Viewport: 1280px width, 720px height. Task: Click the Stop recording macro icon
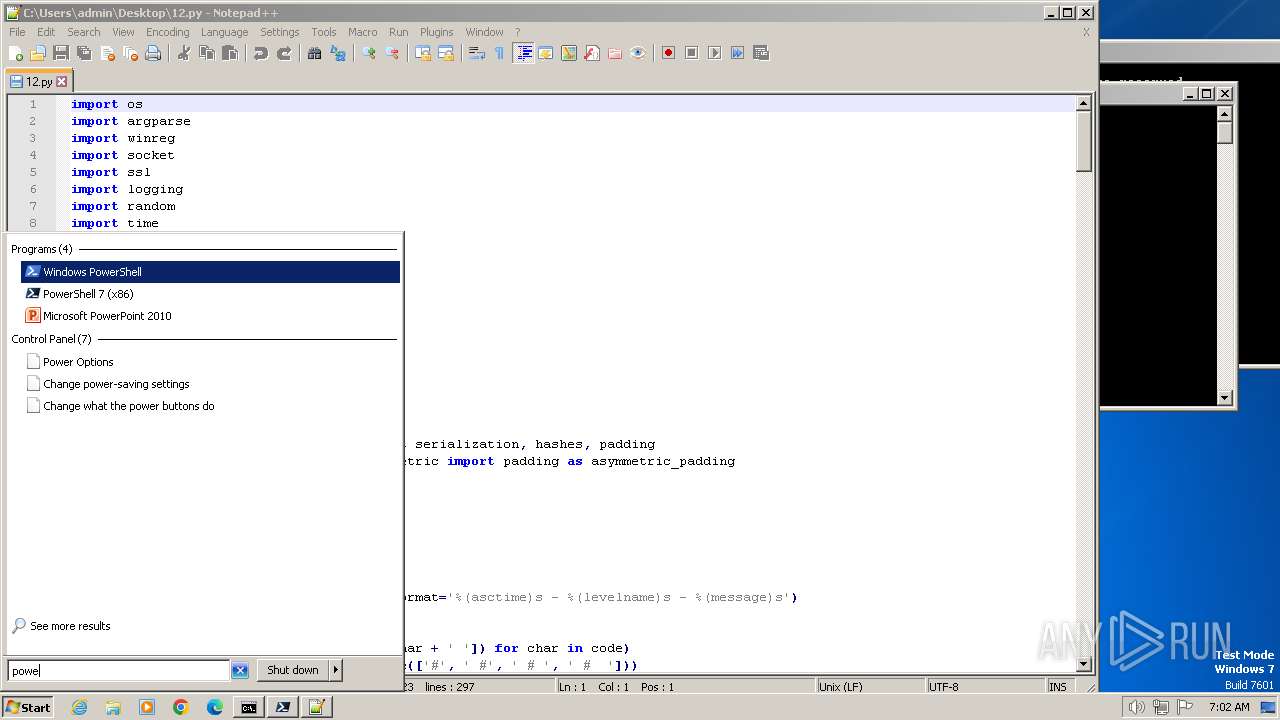[x=691, y=53]
